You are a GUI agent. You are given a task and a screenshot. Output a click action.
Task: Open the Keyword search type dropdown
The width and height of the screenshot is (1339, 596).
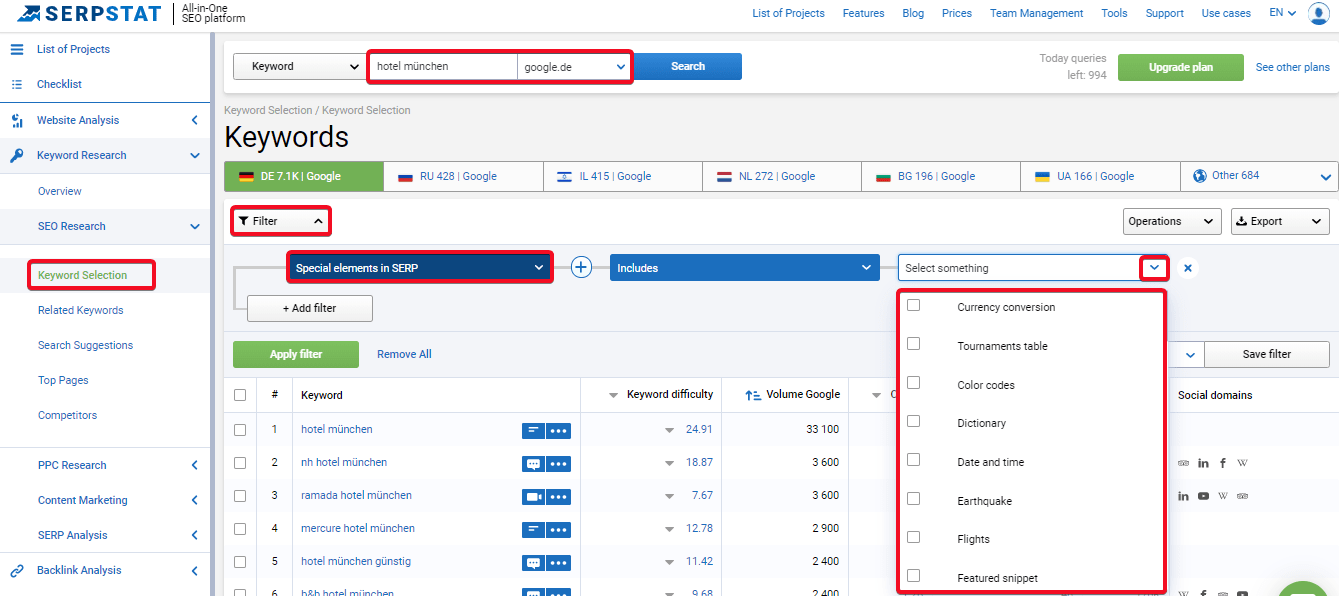[299, 67]
